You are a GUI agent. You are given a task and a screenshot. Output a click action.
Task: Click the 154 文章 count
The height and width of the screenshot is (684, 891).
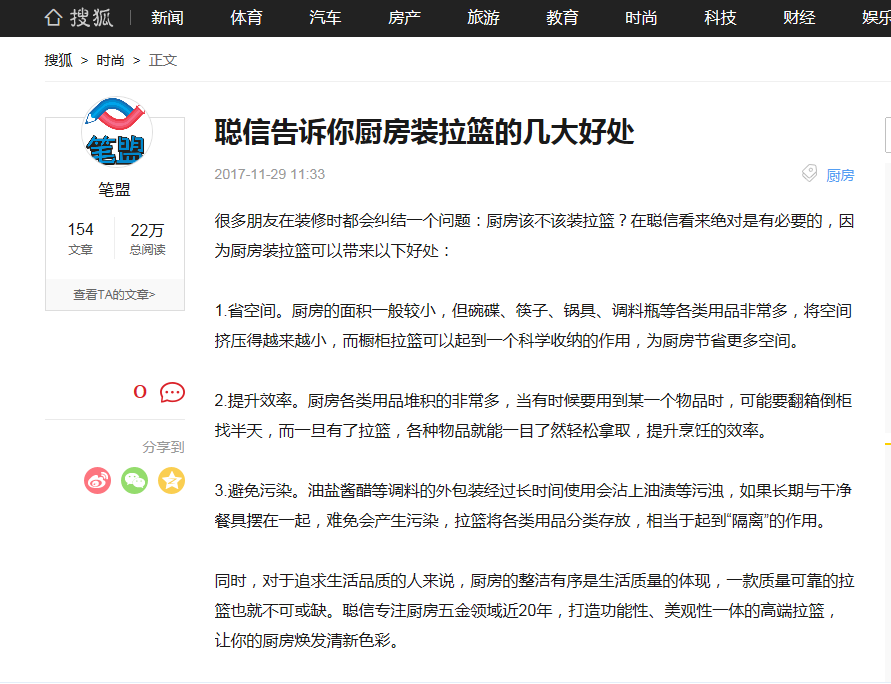(80, 238)
